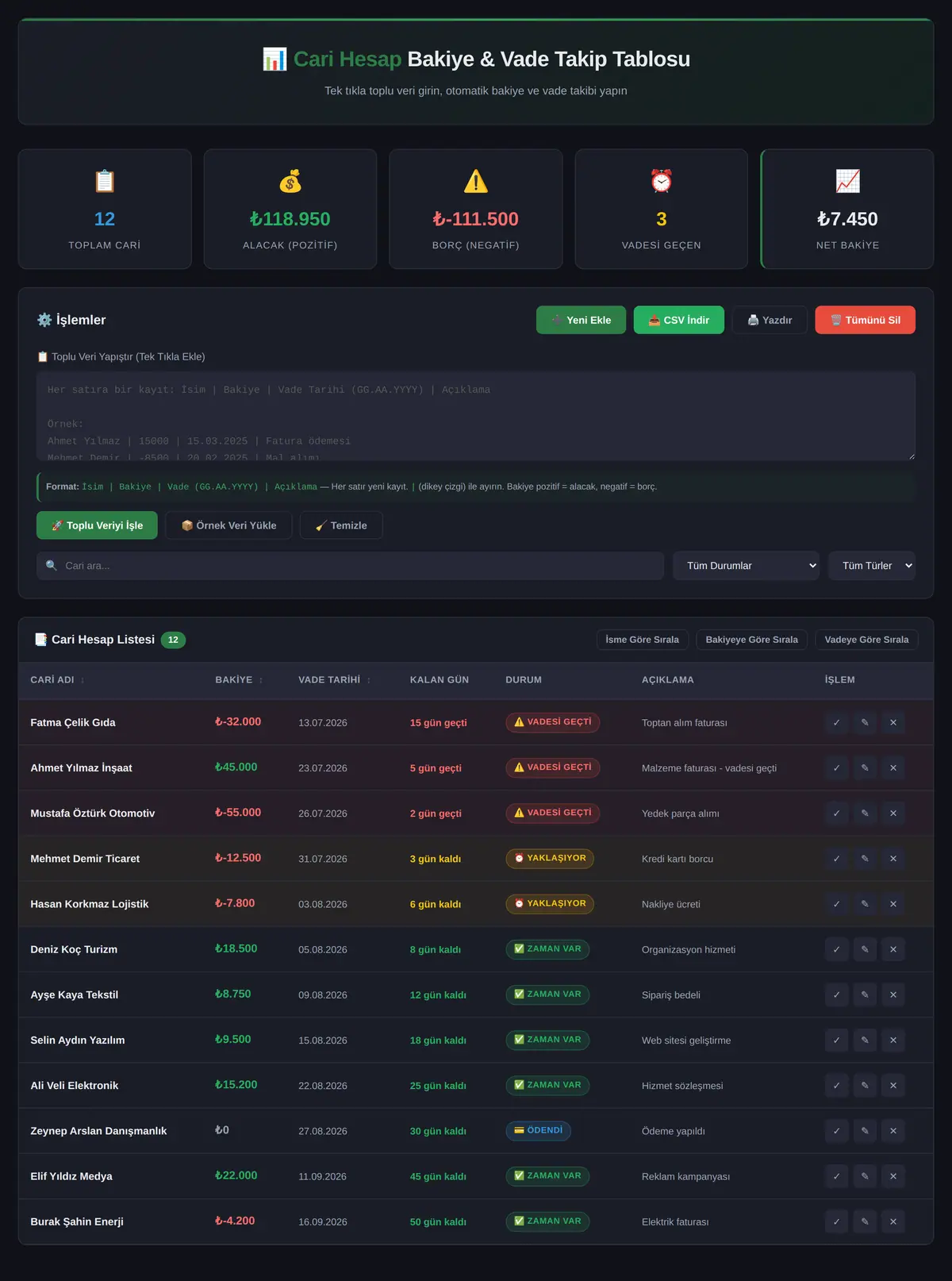Download data with CSV İndir

[679, 320]
